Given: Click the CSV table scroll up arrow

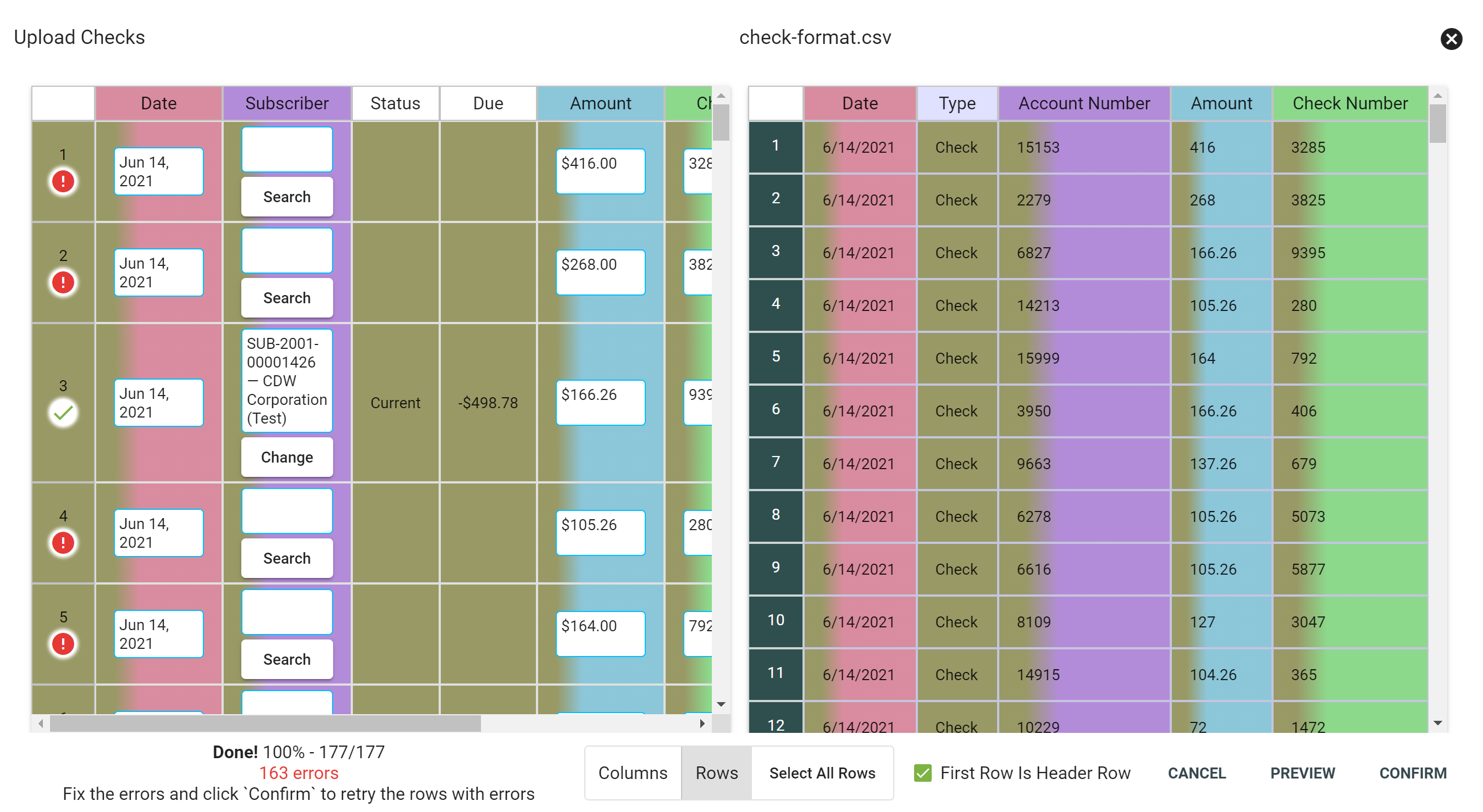Looking at the screenshot, I should point(1437,96).
